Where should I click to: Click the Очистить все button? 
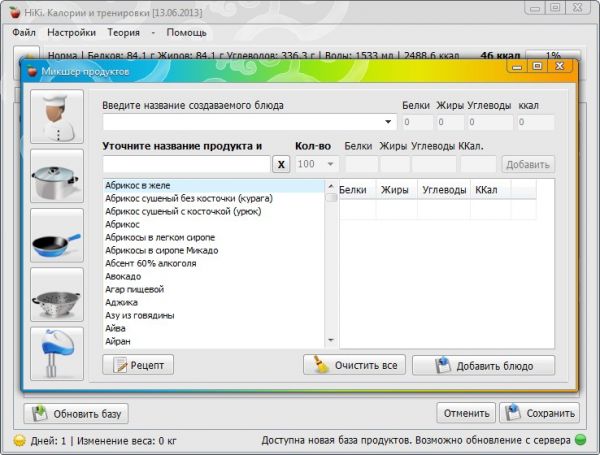pos(354,365)
